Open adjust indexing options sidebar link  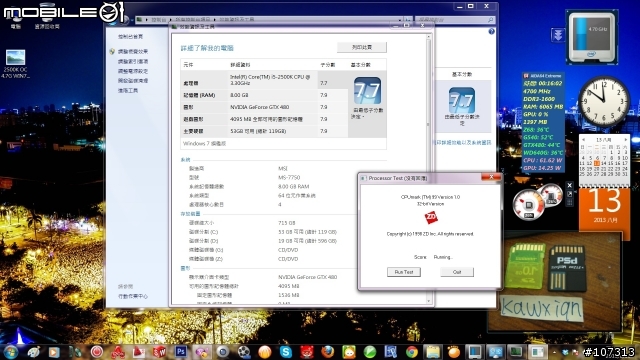(133, 61)
